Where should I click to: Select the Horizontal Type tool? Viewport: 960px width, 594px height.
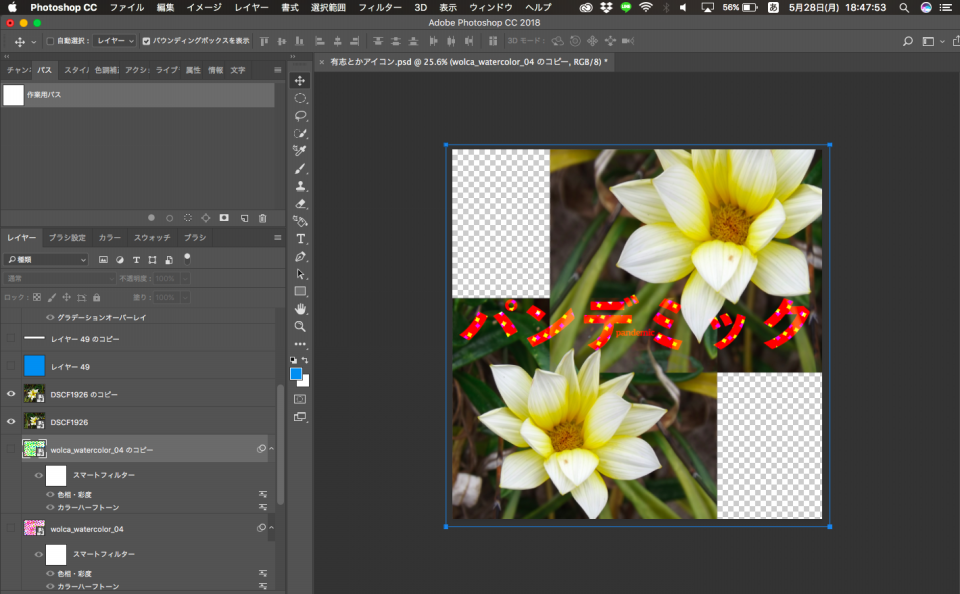coord(300,239)
